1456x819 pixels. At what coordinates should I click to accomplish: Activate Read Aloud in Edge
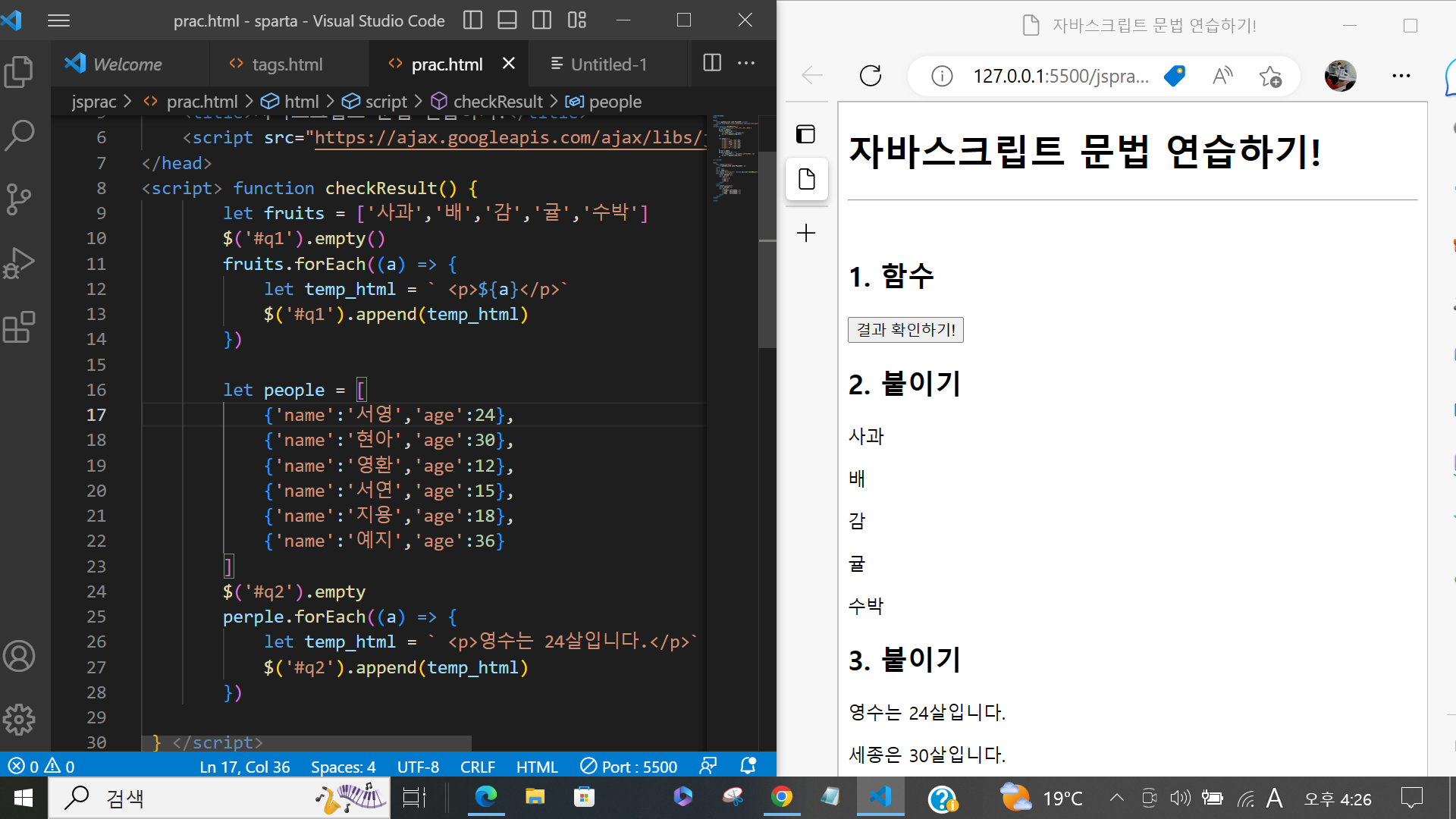tap(1222, 76)
